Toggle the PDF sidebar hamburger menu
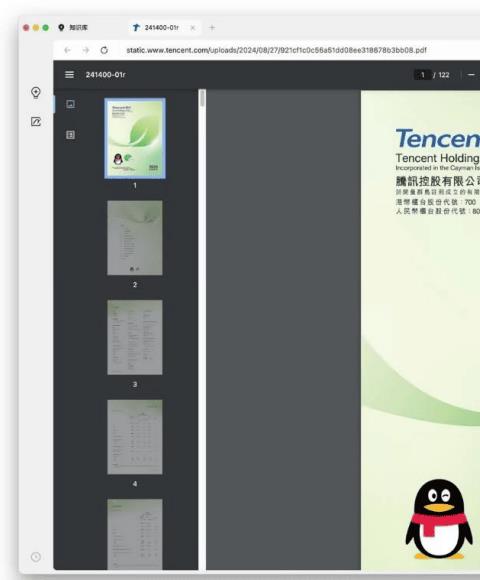 (x=69, y=75)
